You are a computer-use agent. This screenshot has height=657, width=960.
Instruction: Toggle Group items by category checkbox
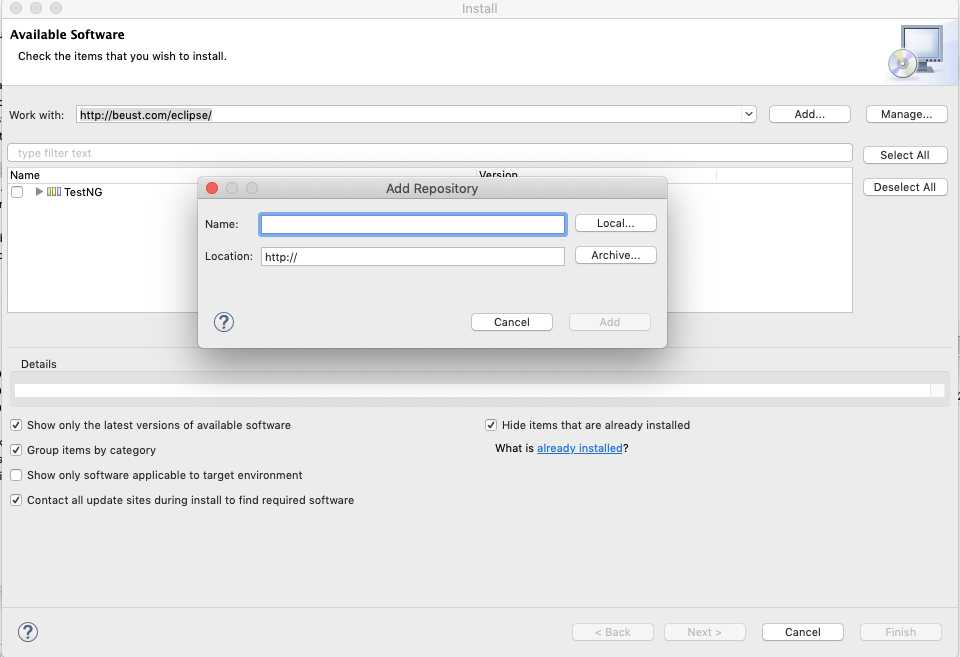17,450
